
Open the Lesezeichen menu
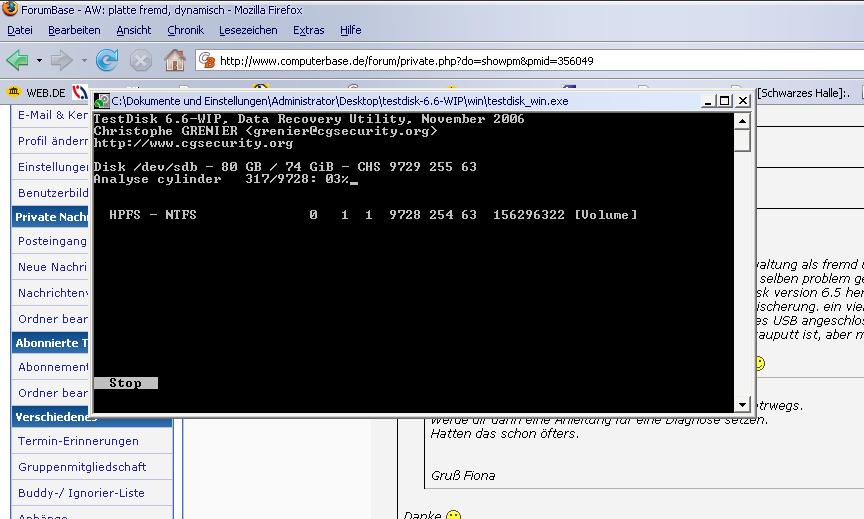248,30
